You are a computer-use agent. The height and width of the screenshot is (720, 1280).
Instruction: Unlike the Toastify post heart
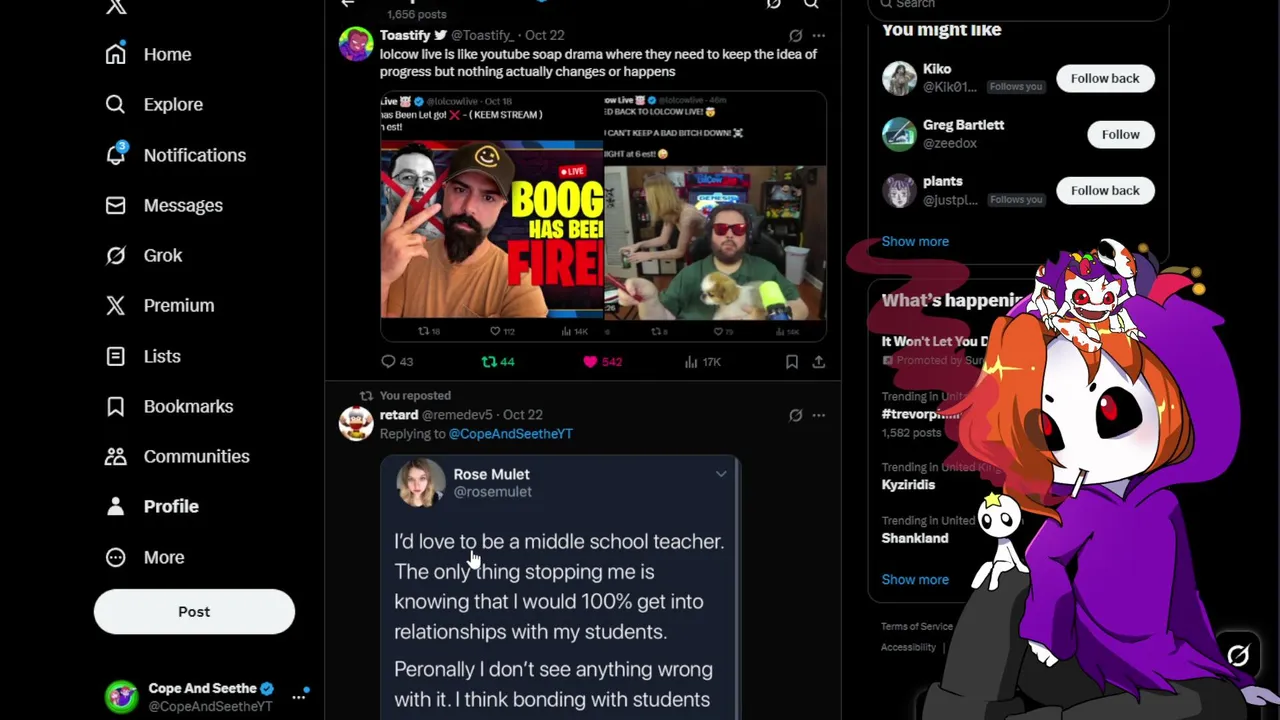[x=590, y=362]
